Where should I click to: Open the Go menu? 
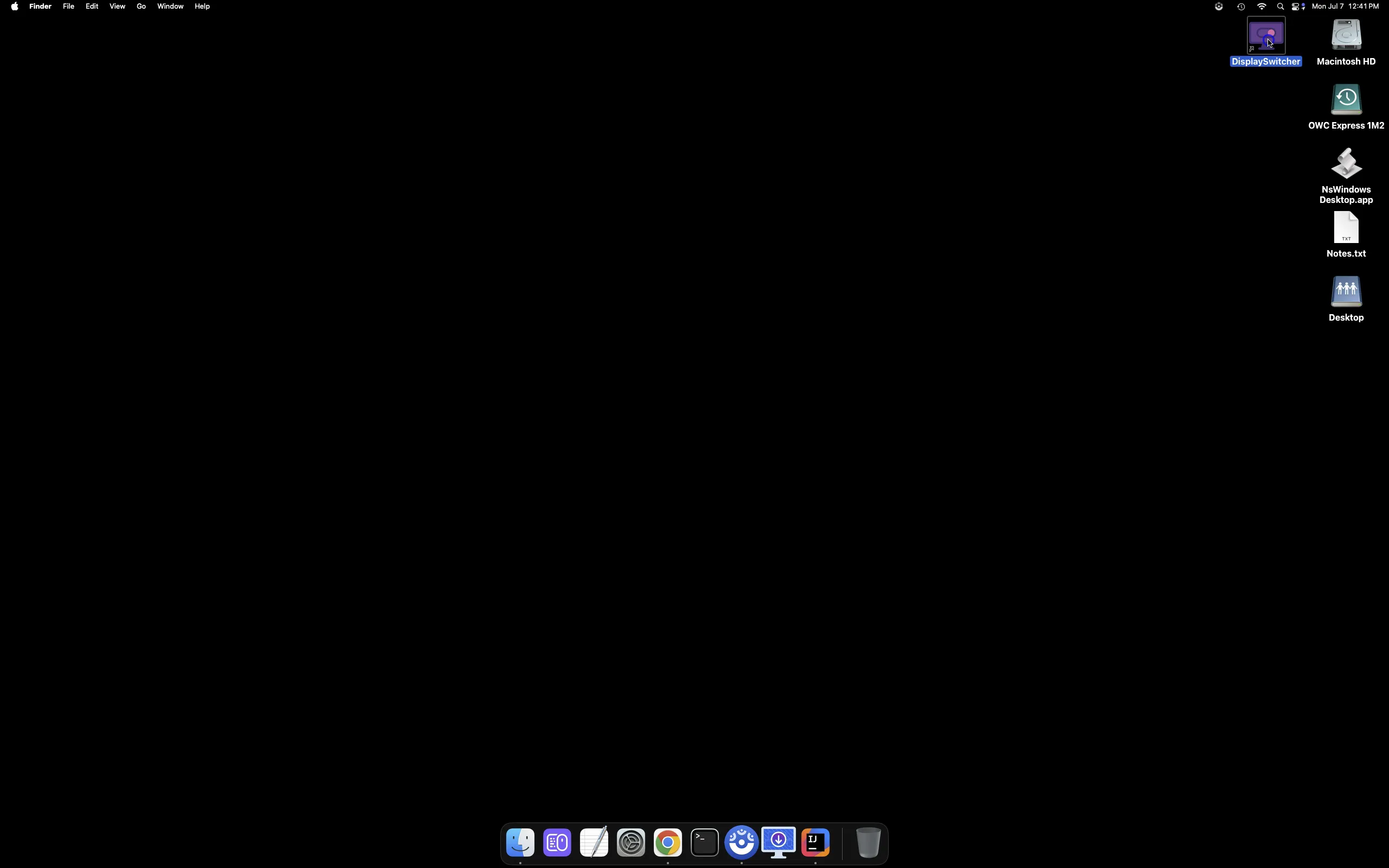coord(142,7)
